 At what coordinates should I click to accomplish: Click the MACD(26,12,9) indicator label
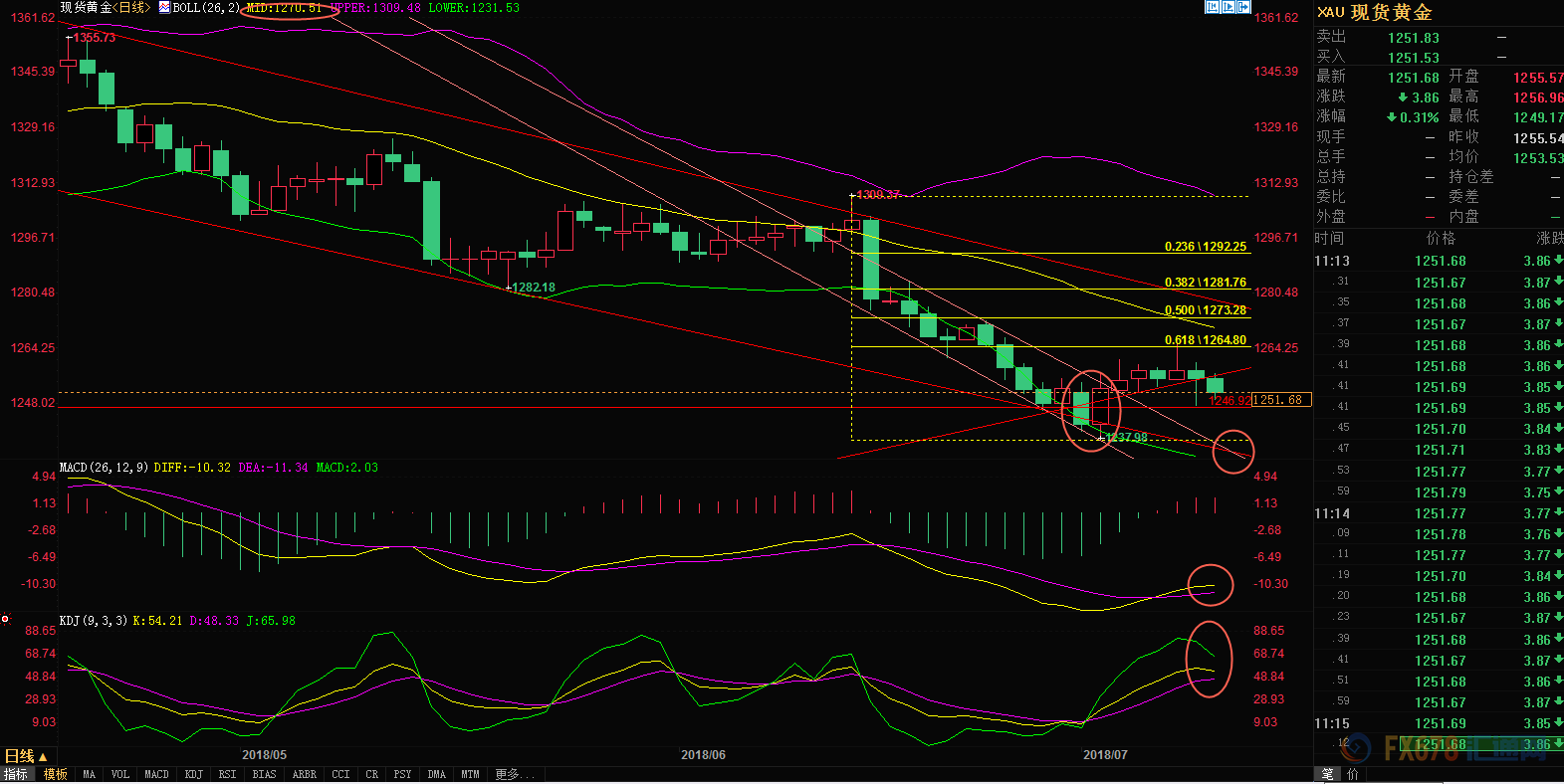[x=104, y=468]
